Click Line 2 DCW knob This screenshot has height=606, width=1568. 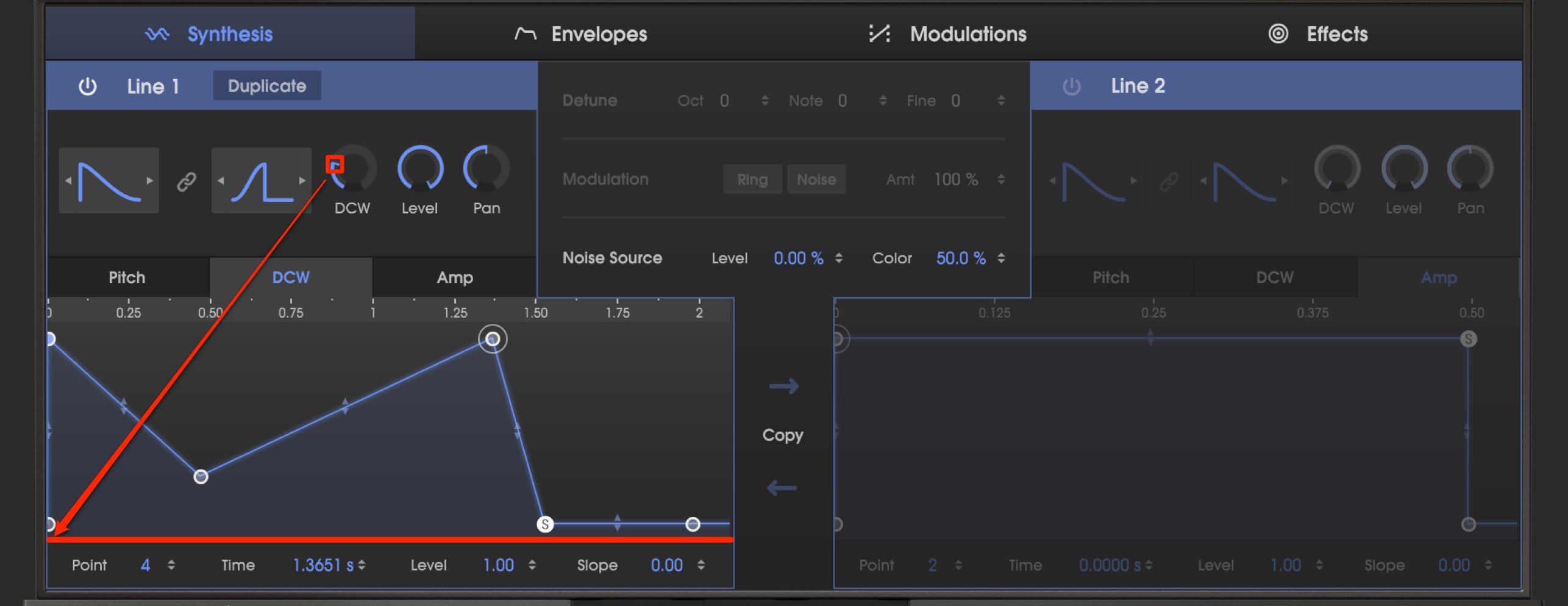click(x=1337, y=169)
